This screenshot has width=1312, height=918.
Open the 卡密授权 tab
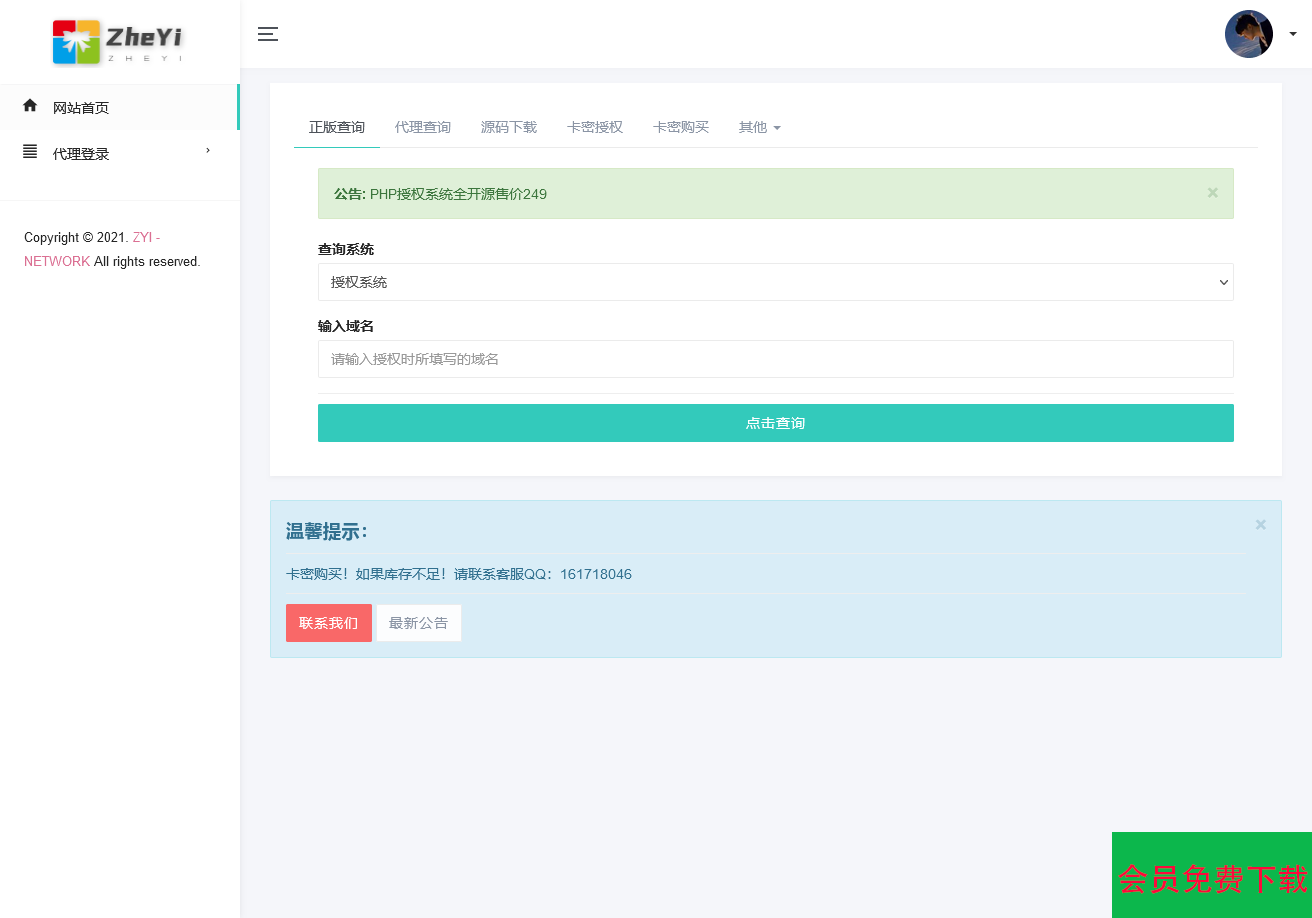594,127
